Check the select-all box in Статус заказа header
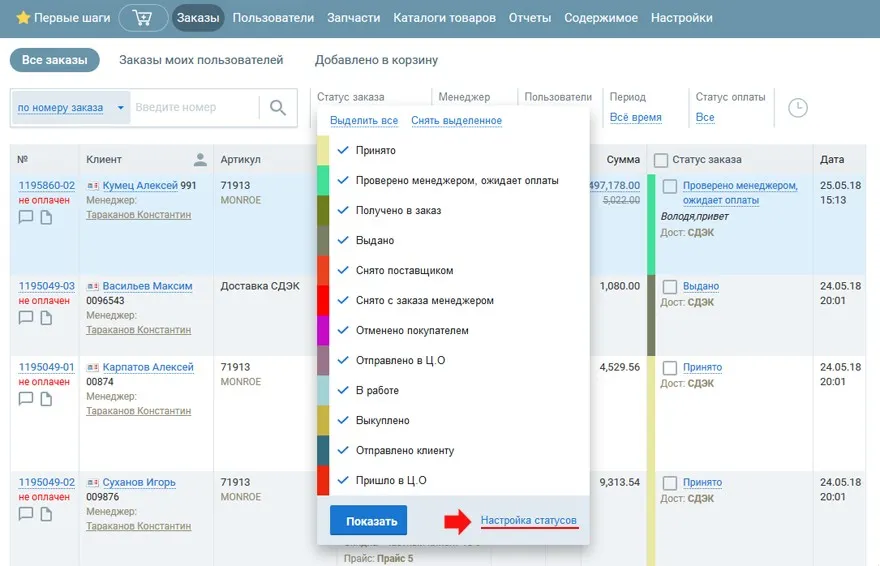The width and height of the screenshot is (880, 566). 661,160
